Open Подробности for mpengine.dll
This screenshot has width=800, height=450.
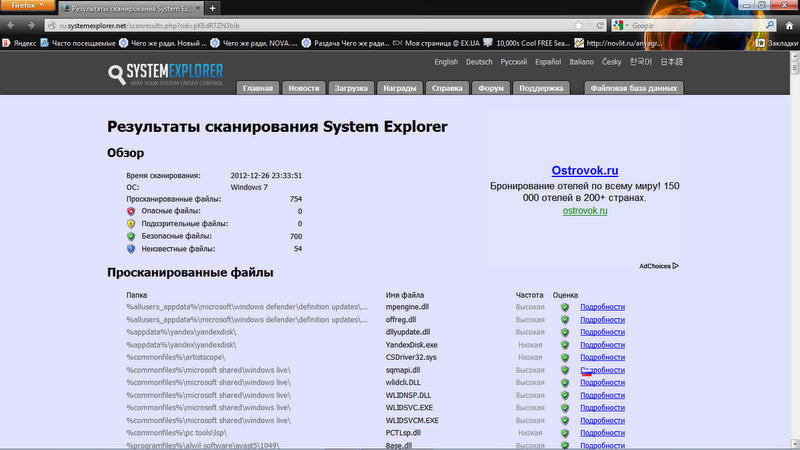pyautogui.click(x=602, y=307)
